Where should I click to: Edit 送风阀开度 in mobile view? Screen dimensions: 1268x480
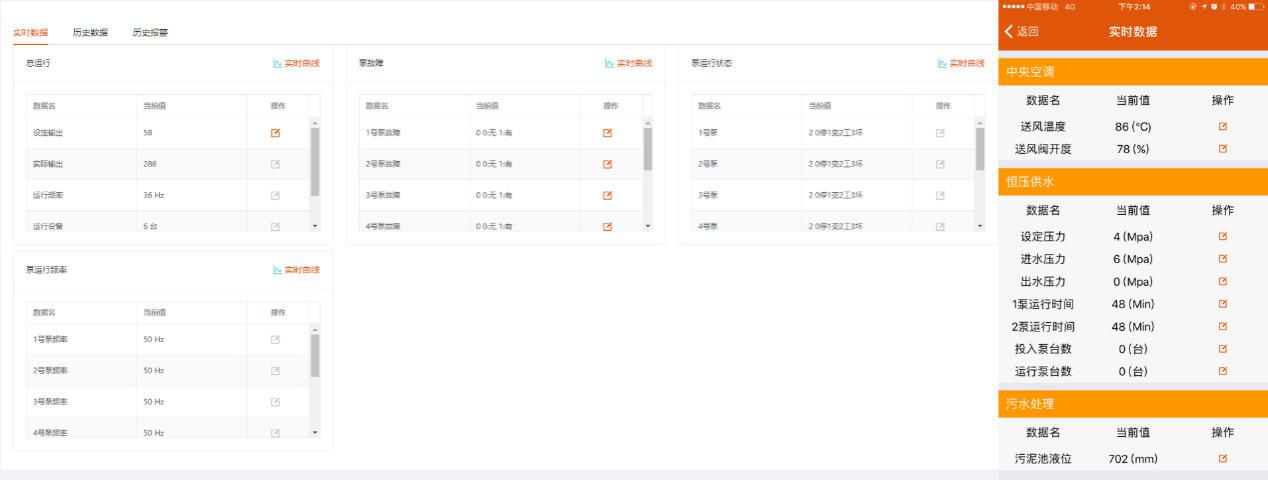point(1222,149)
